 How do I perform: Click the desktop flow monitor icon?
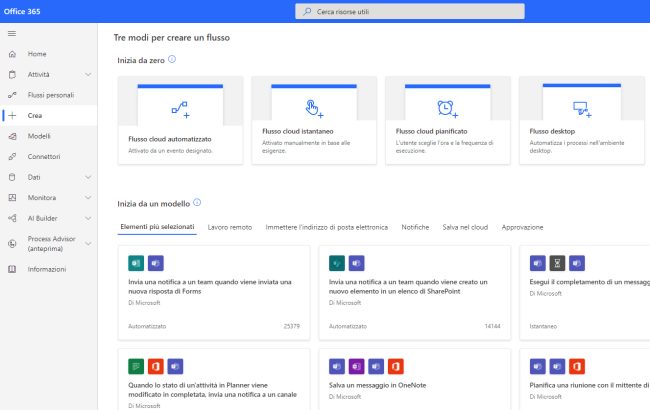pos(582,109)
